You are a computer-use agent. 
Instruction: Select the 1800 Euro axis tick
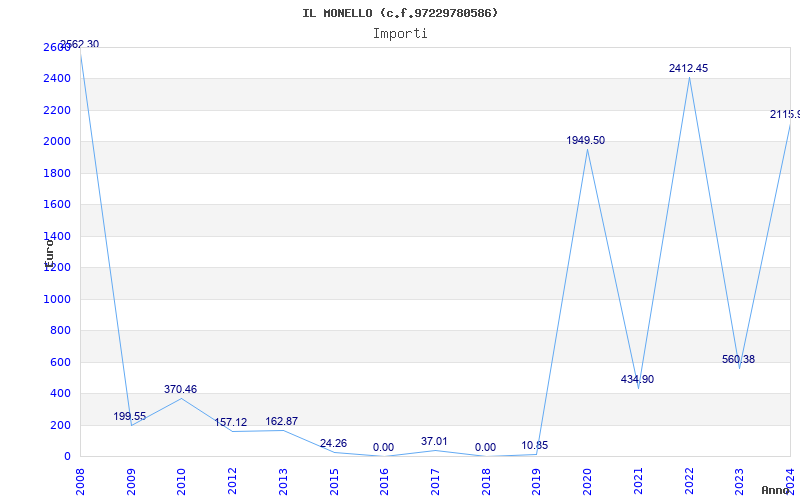tap(58, 173)
